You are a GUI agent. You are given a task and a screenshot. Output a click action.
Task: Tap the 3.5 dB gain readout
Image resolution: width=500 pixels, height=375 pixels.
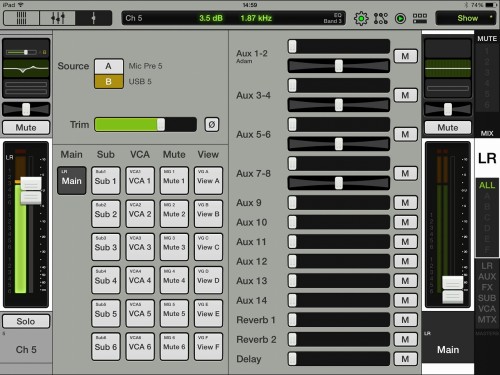coord(211,18)
